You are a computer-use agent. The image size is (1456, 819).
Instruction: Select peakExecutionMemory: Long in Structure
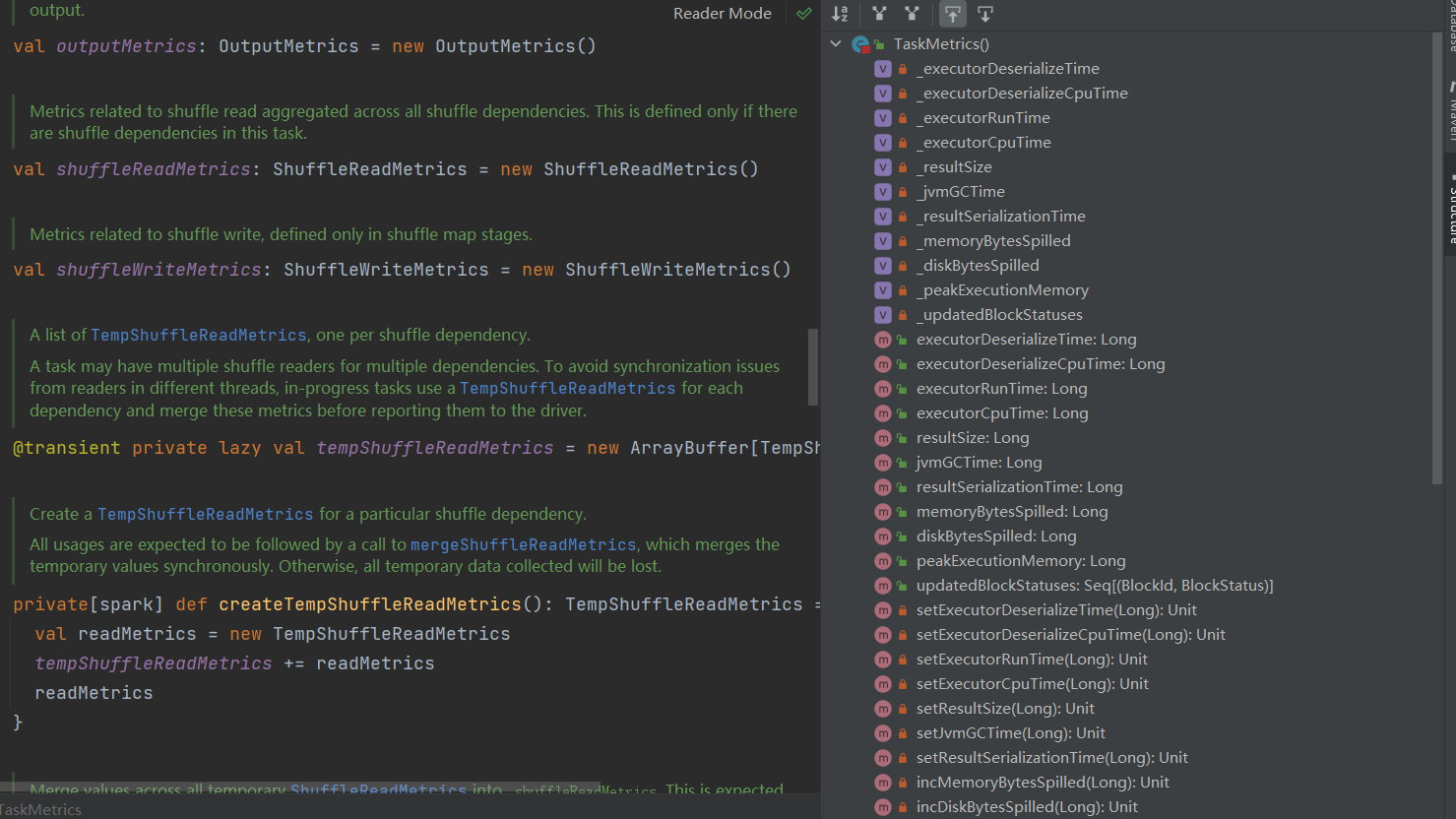click(1021, 561)
